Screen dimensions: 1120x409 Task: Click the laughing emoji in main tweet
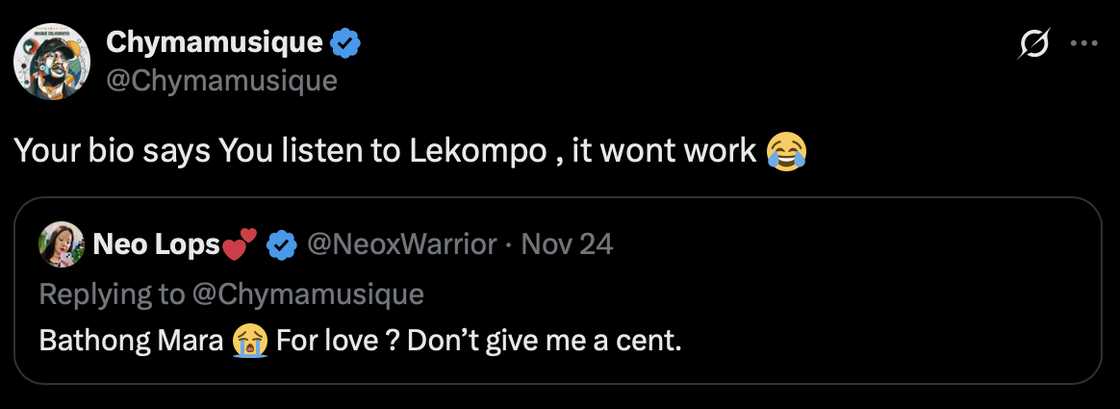click(787, 152)
